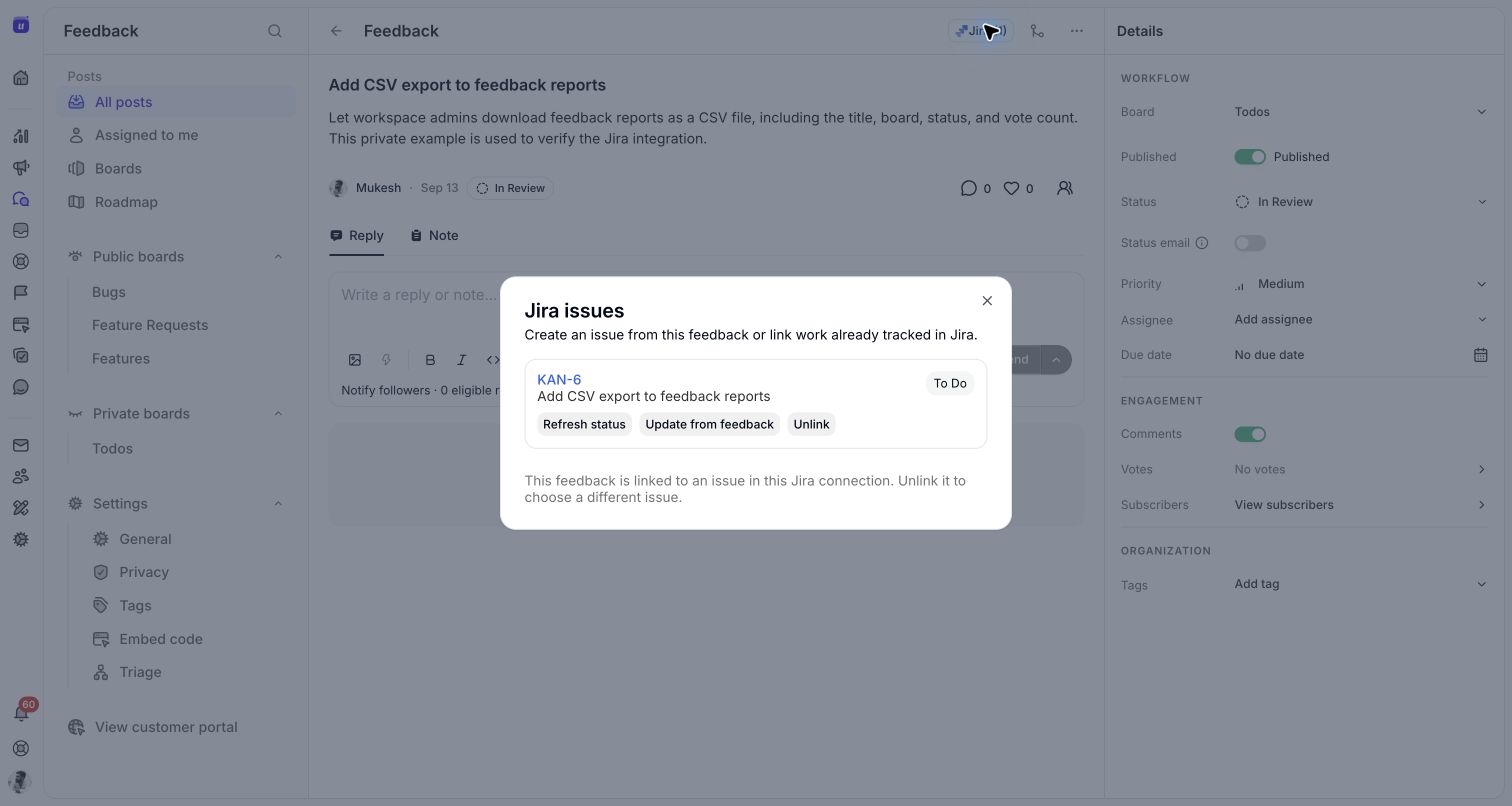1512x806 pixels.
Task: Open the Add assignee dropdown
Action: click(1361, 320)
